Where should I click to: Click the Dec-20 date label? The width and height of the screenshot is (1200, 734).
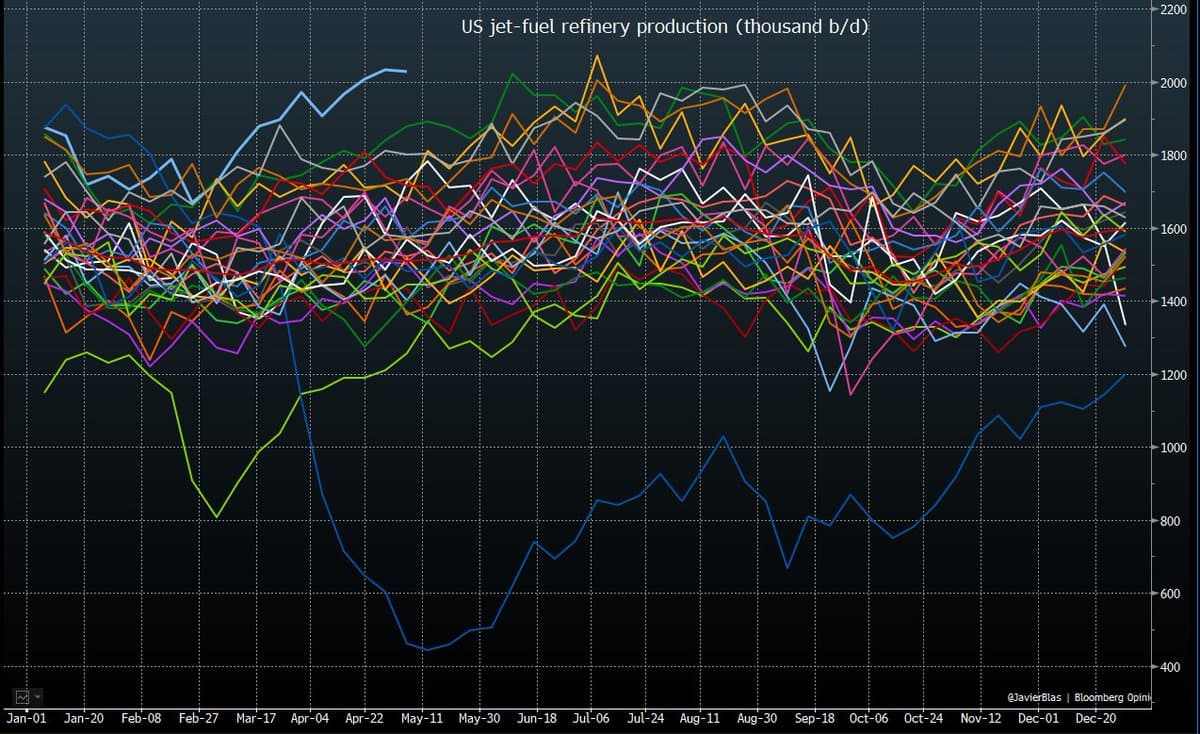pos(1096,718)
